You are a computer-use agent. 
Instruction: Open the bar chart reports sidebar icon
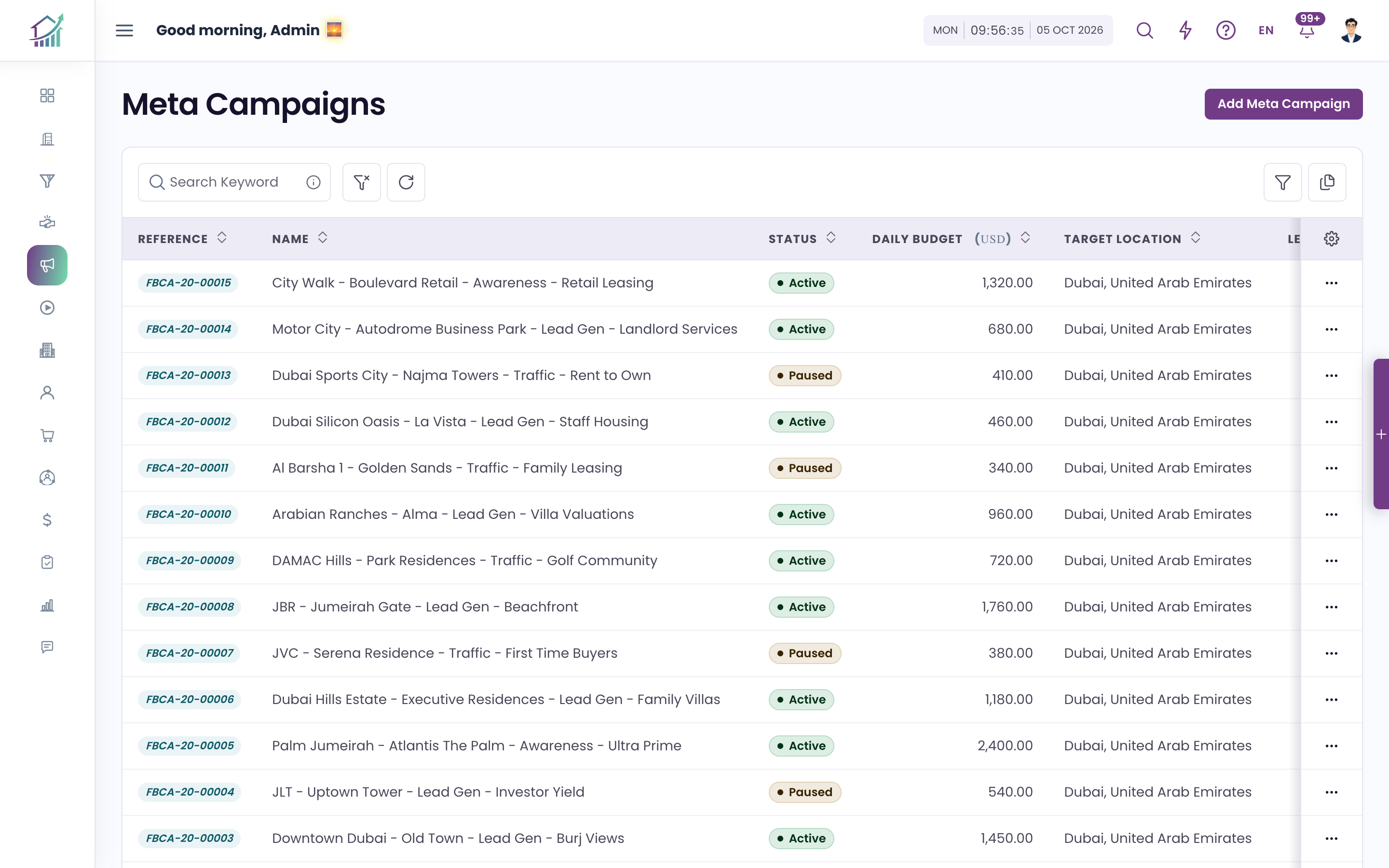47,605
